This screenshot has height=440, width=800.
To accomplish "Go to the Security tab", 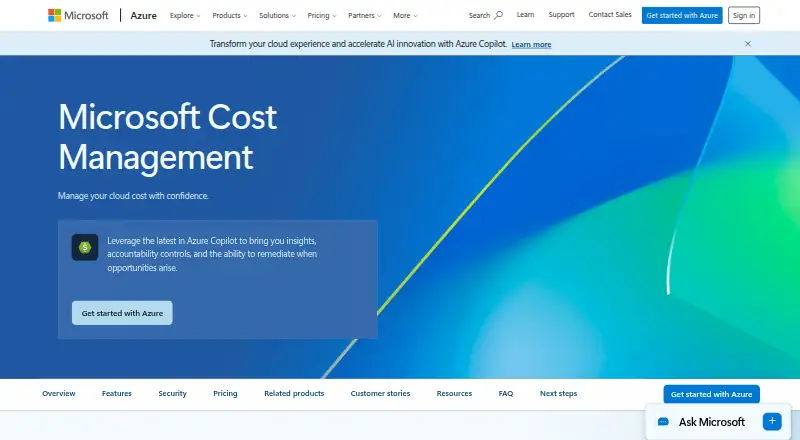I will click(172, 394).
